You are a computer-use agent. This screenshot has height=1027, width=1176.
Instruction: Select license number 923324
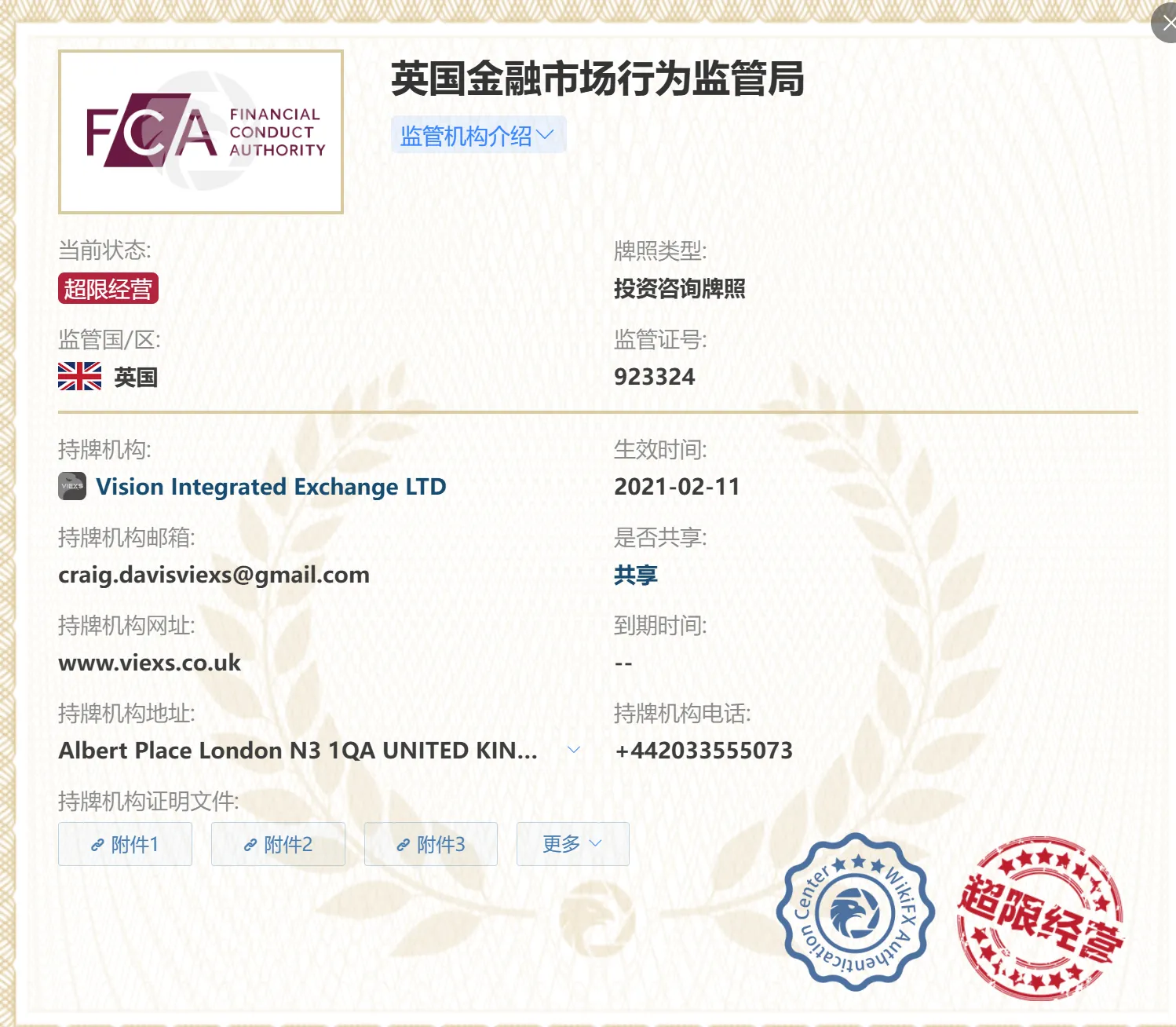coord(655,377)
